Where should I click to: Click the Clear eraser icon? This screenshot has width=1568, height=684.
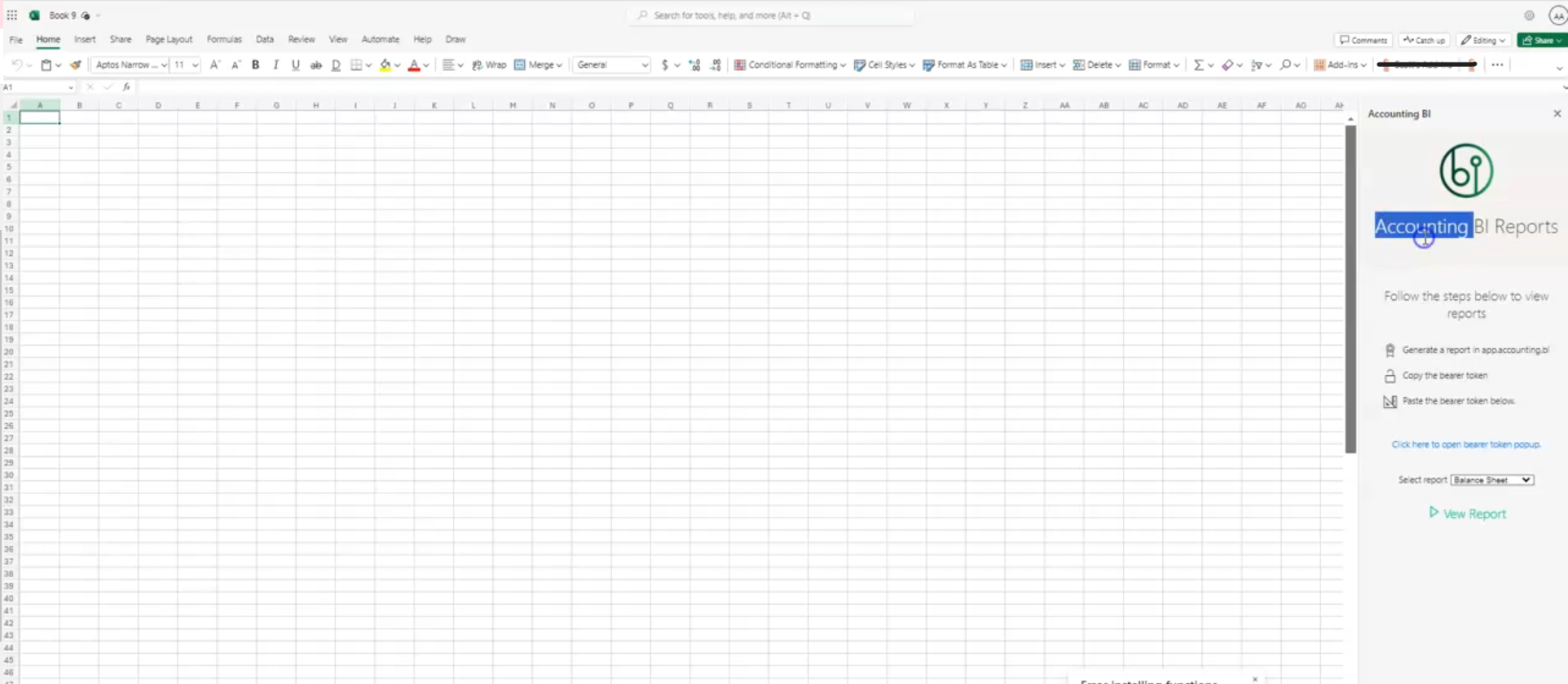pos(1227,65)
